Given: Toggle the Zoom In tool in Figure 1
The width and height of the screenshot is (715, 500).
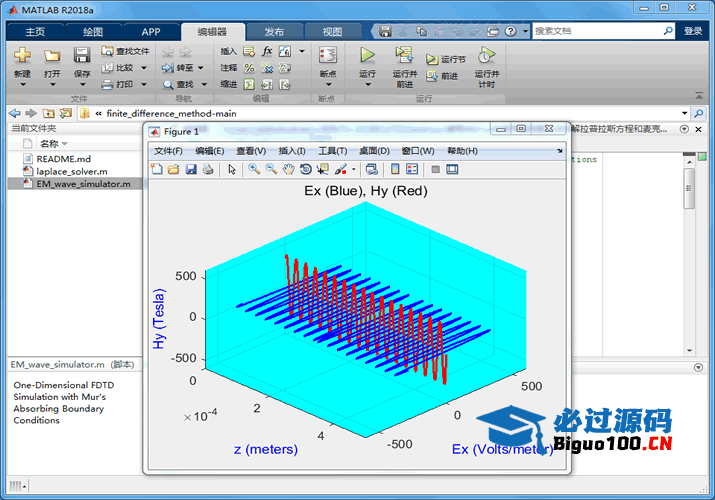Looking at the screenshot, I should (254, 169).
